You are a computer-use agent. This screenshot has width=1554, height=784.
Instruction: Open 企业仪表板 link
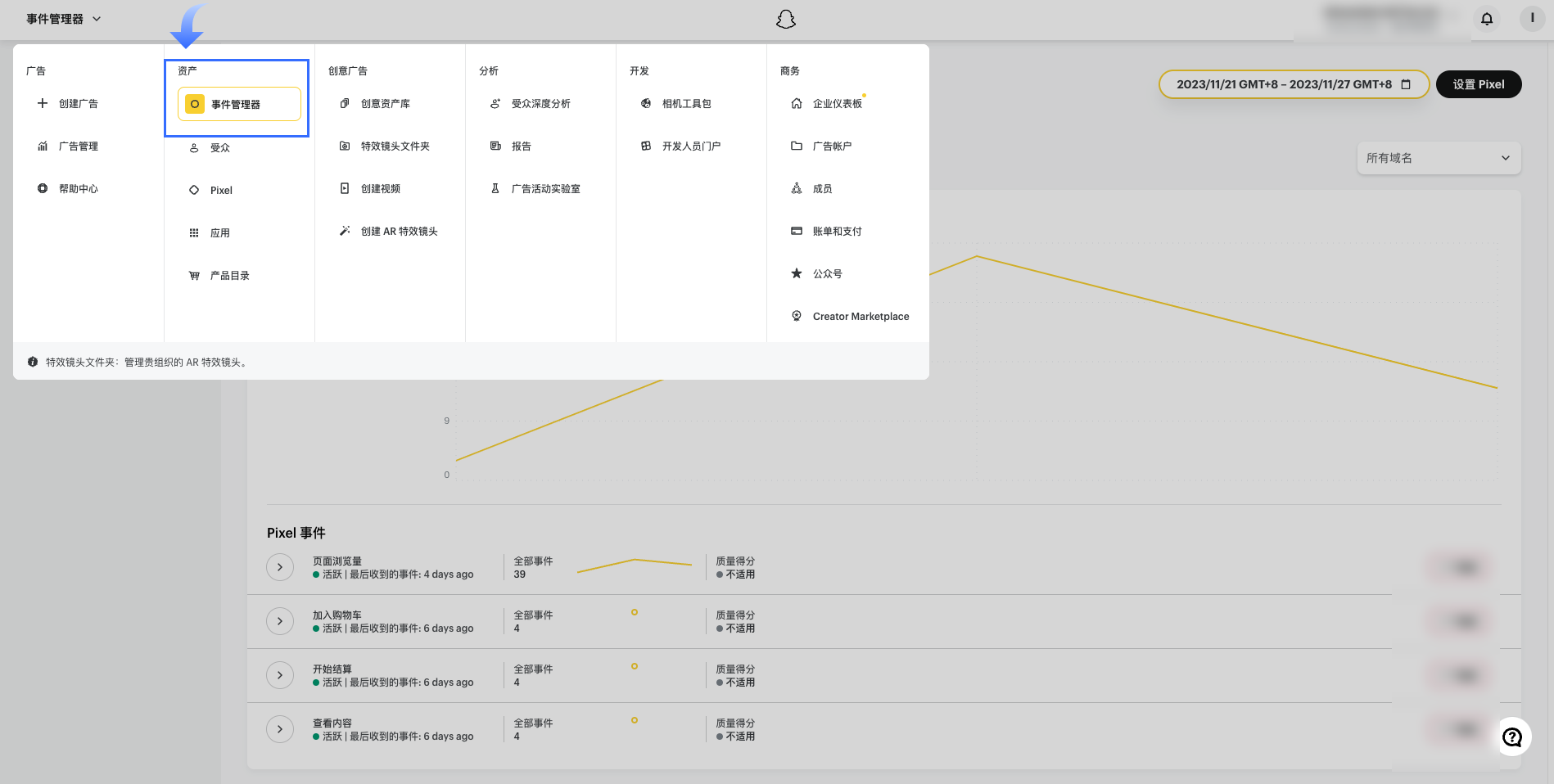click(x=837, y=104)
